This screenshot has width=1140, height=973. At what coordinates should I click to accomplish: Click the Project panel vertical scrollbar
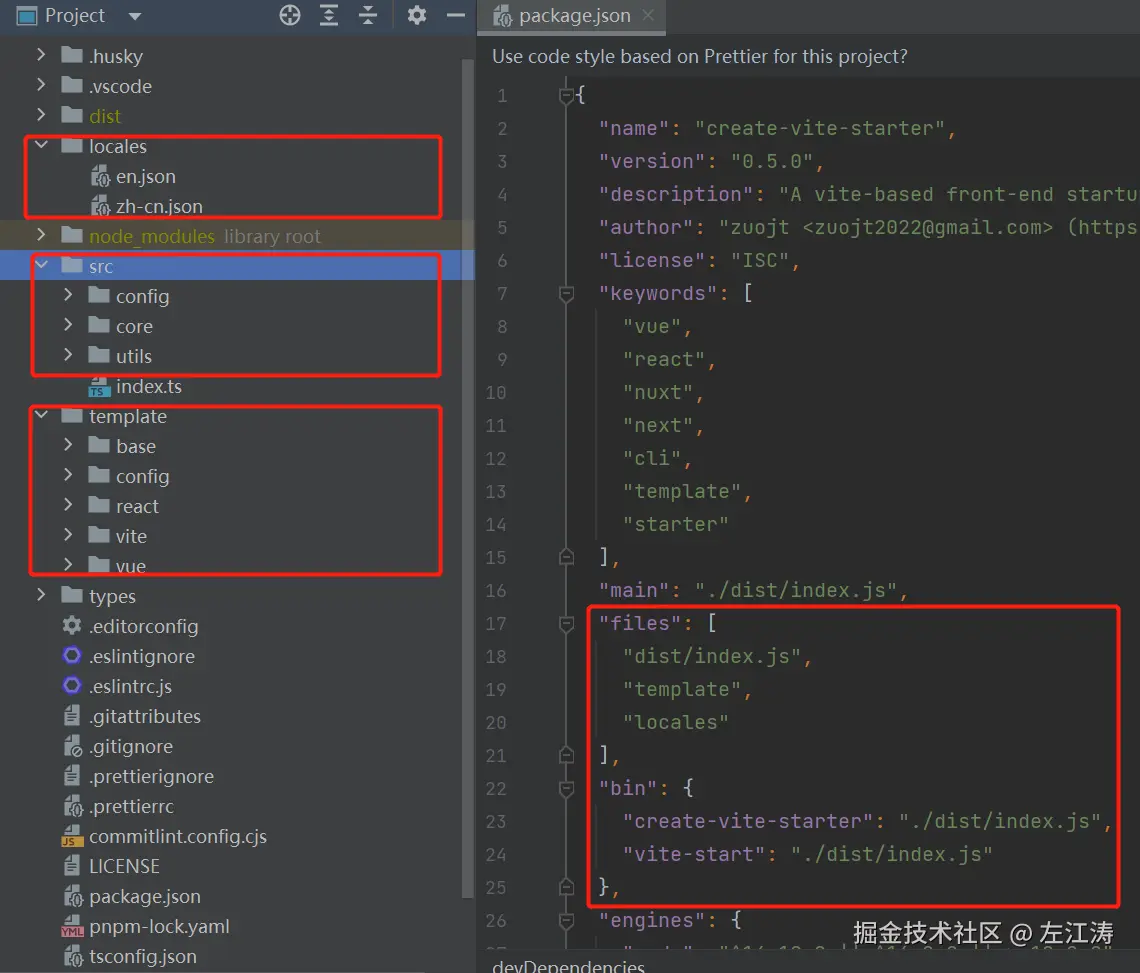point(467,479)
